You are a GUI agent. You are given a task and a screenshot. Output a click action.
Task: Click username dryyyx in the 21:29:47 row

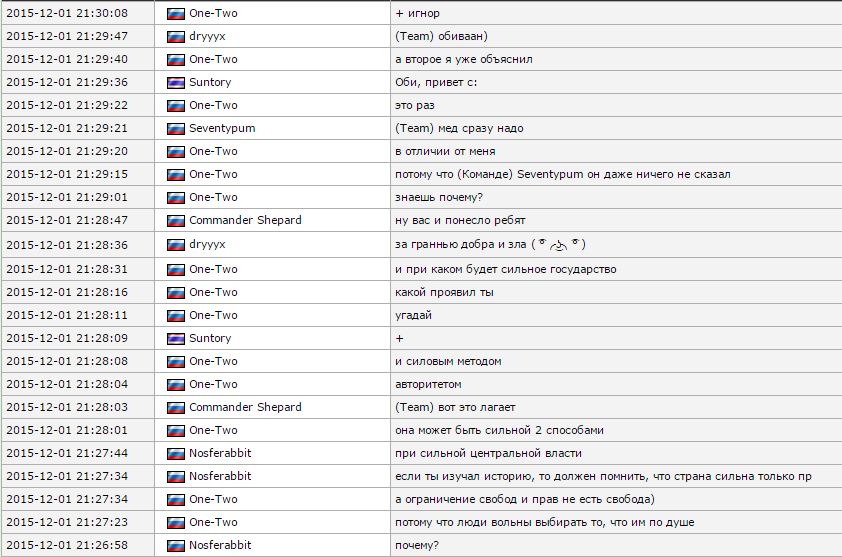207,36
